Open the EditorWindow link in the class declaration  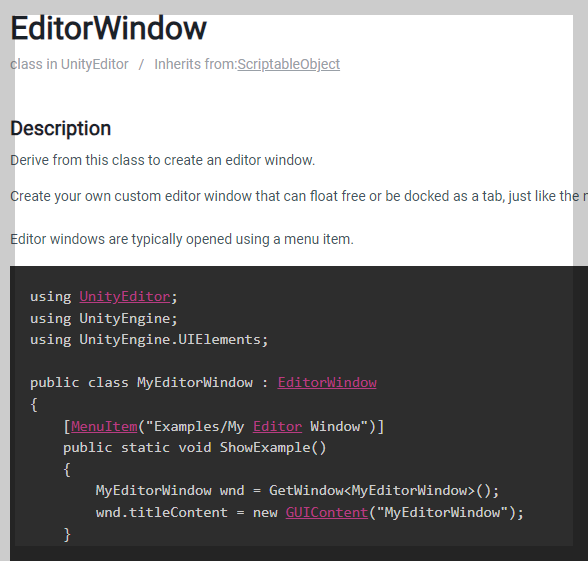[327, 382]
